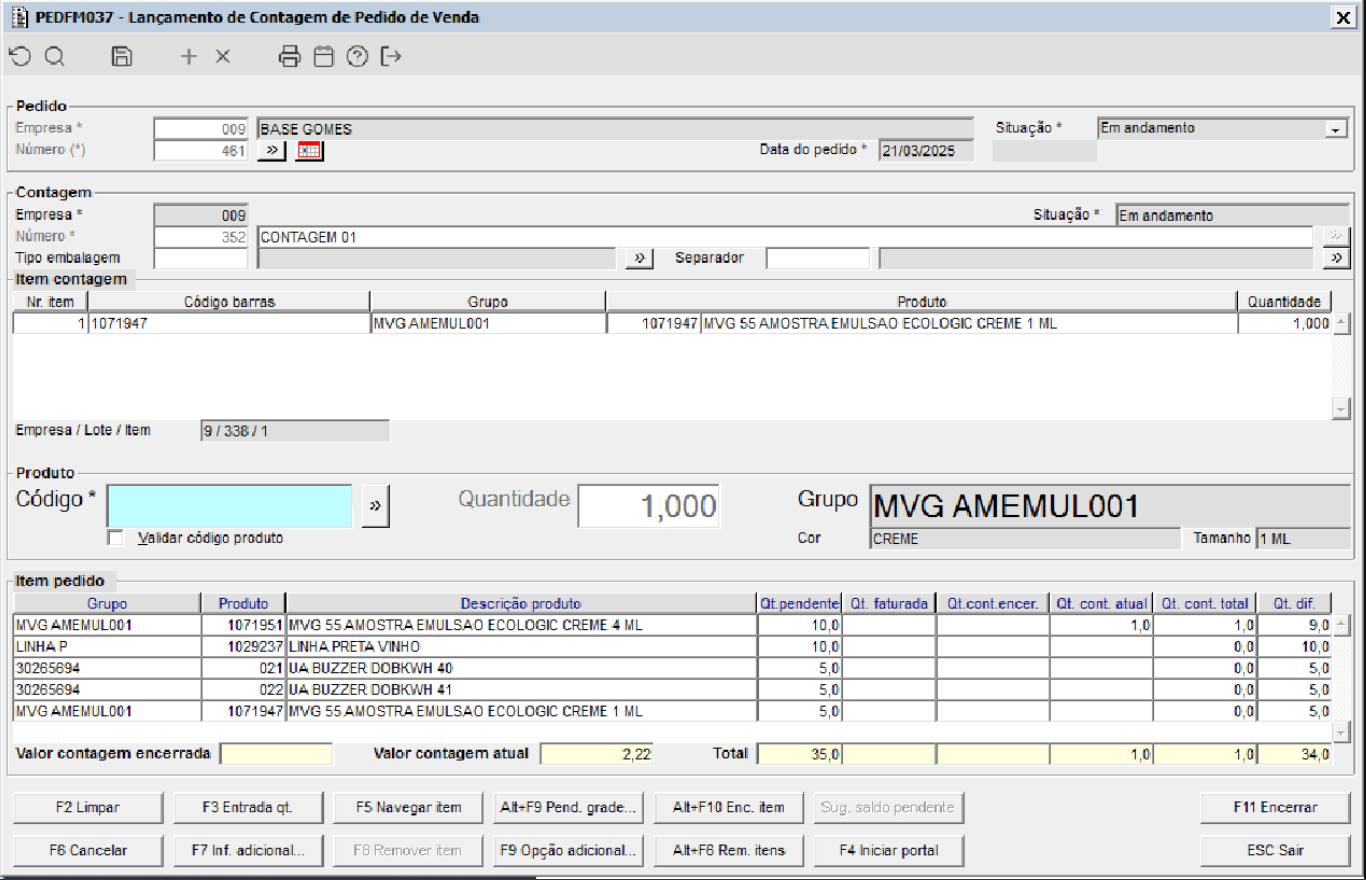Click the CONTAGEM 01 description field
The height and width of the screenshot is (880, 1366).
pos(785,237)
